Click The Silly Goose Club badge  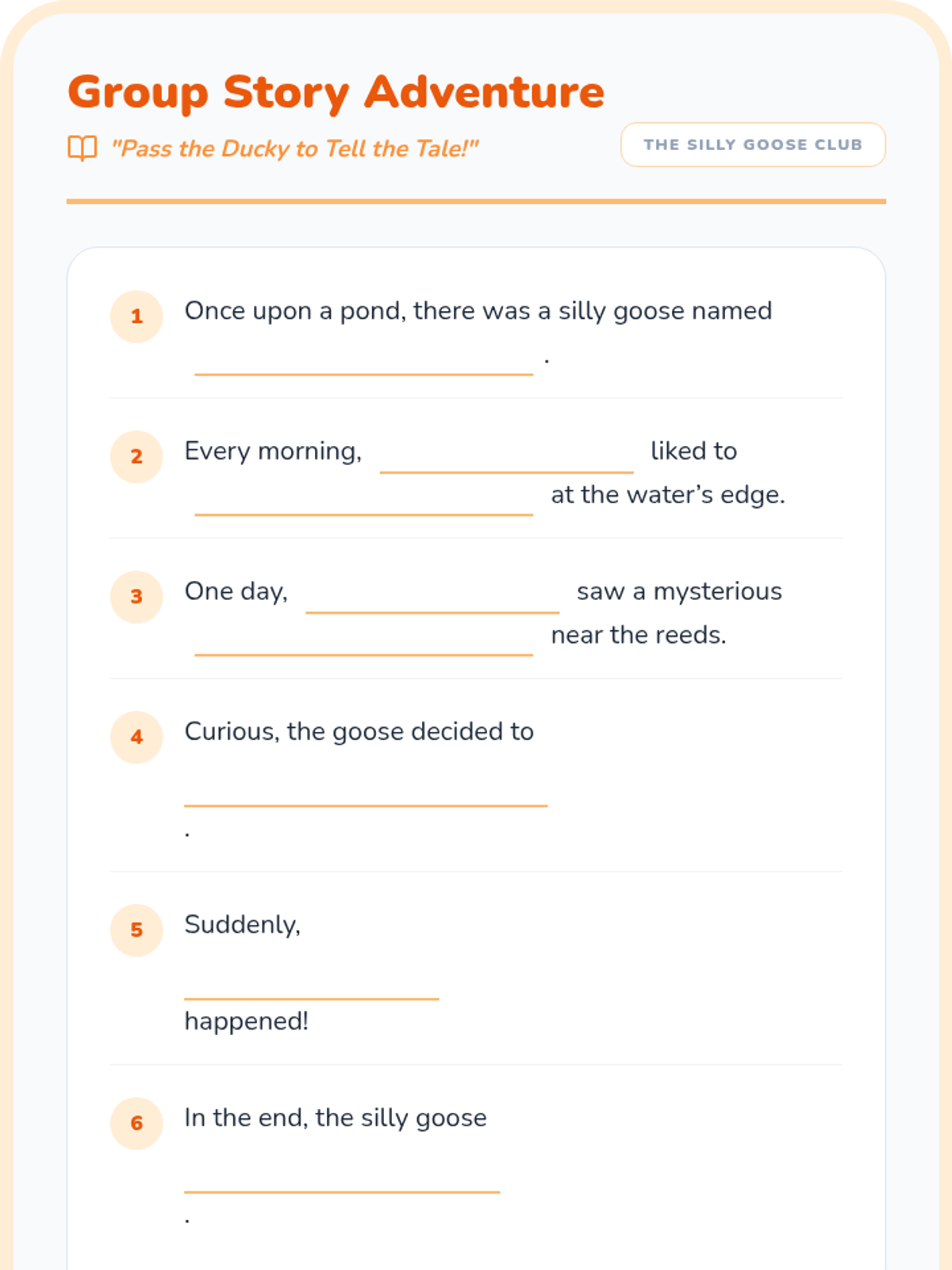(752, 144)
